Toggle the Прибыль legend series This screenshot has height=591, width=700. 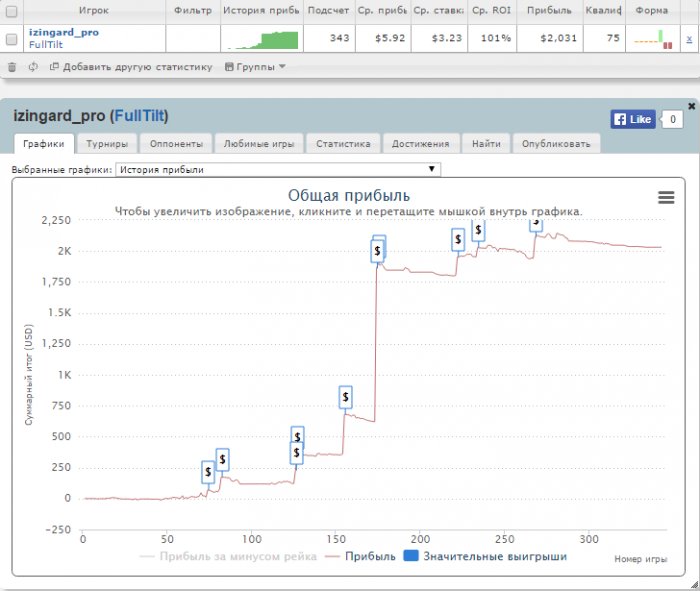tap(360, 557)
